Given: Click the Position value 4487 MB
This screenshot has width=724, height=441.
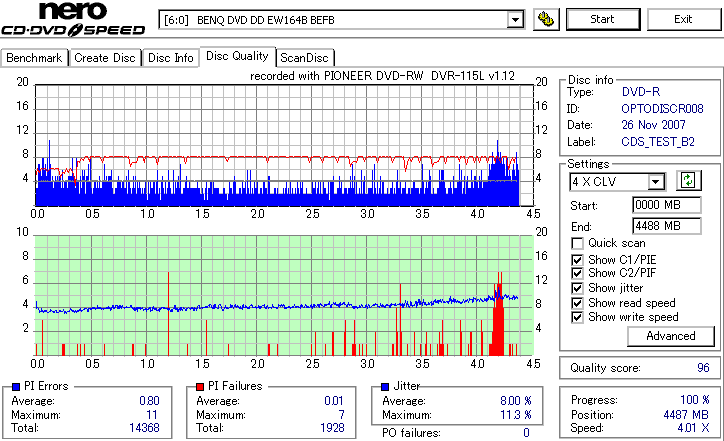Looking at the screenshot, I should (x=686, y=415).
